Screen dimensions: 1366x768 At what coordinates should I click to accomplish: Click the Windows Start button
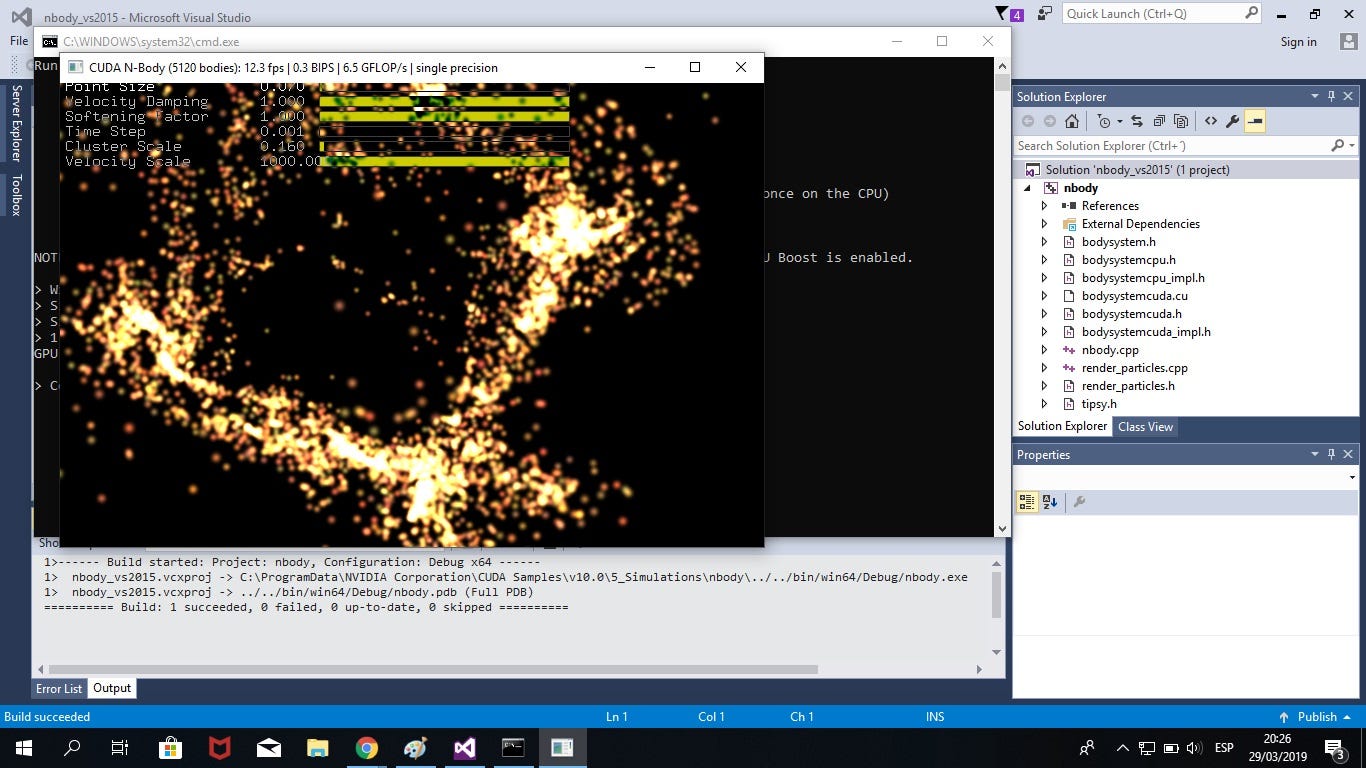23,747
